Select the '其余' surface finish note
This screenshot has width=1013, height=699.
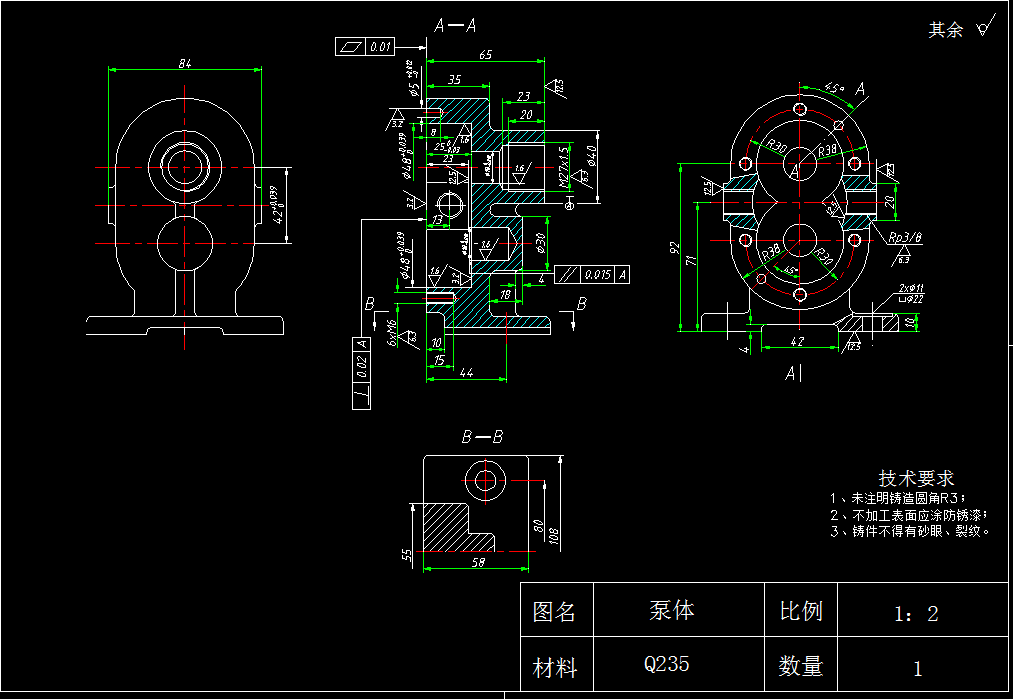tap(945, 30)
